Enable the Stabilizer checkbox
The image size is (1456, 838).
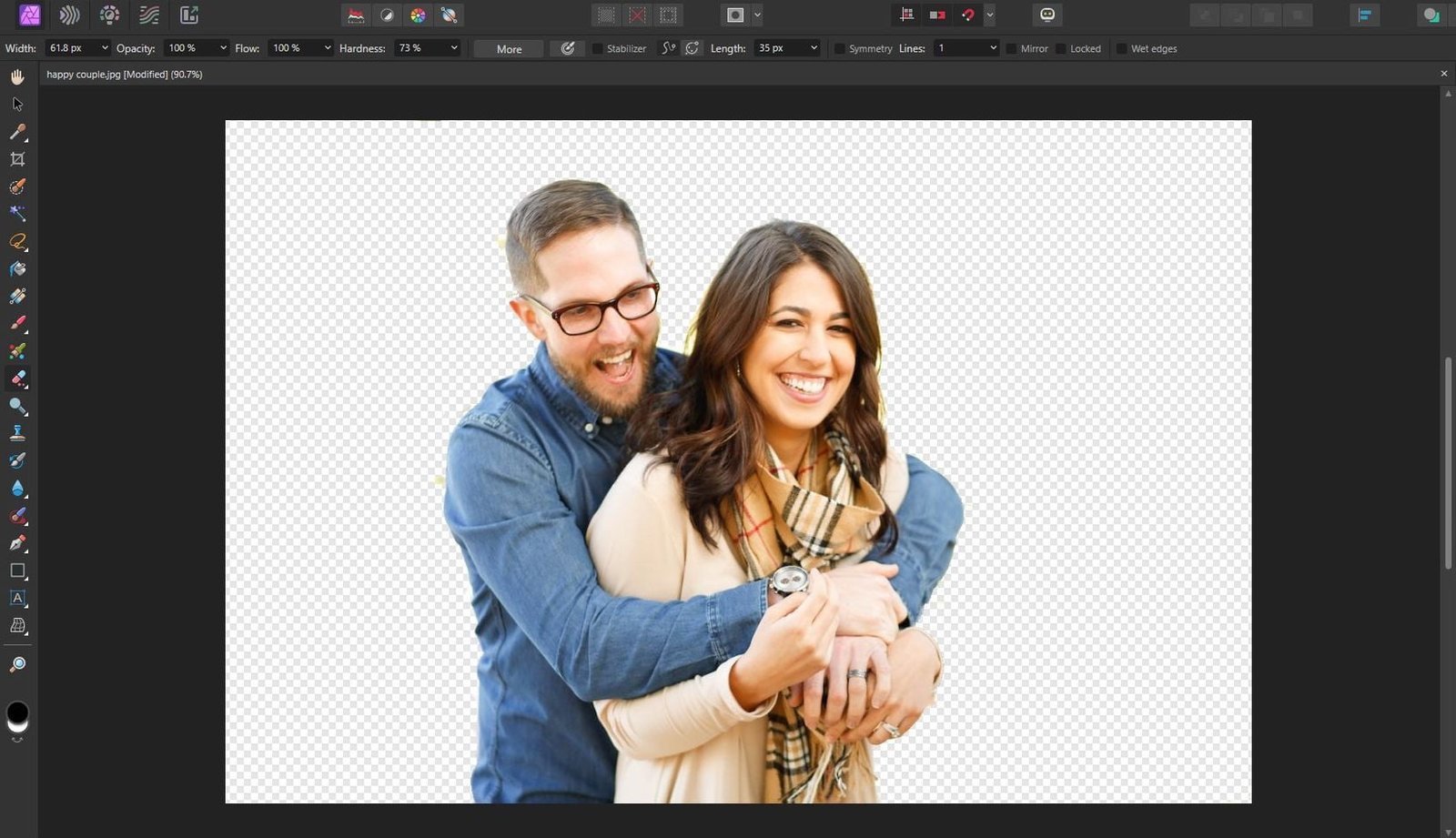pyautogui.click(x=598, y=49)
